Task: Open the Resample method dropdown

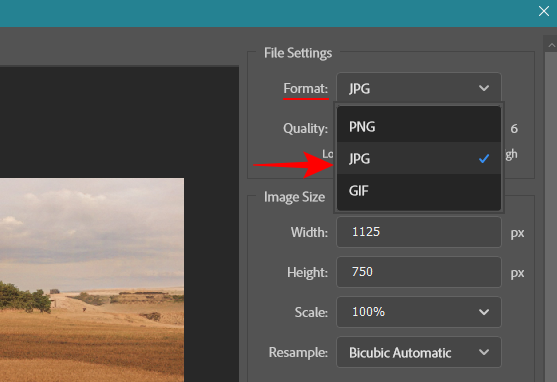Action: 419,352
